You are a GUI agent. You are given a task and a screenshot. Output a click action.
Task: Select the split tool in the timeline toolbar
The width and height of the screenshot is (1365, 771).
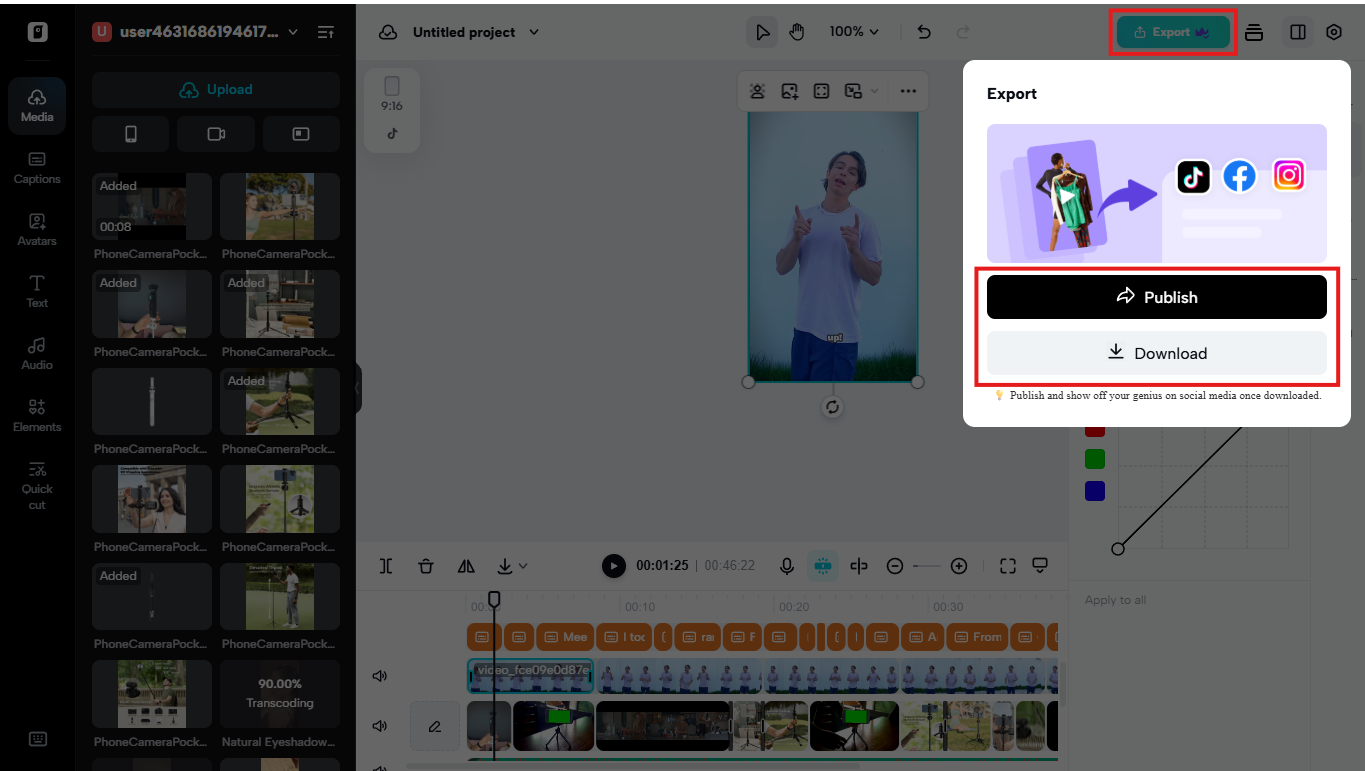[x=386, y=565]
